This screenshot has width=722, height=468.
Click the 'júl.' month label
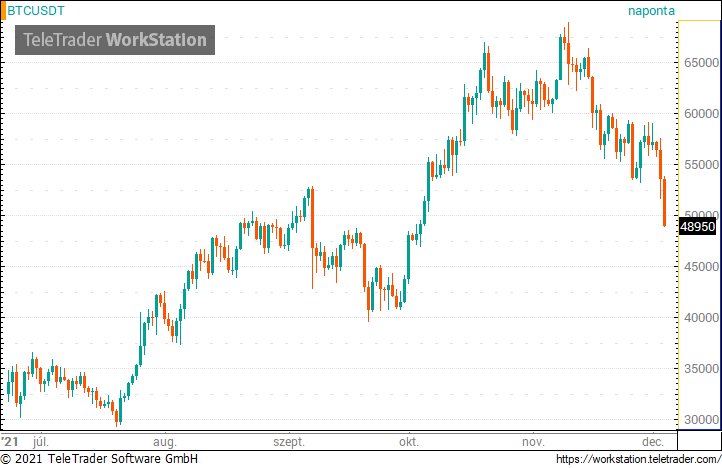(41, 442)
